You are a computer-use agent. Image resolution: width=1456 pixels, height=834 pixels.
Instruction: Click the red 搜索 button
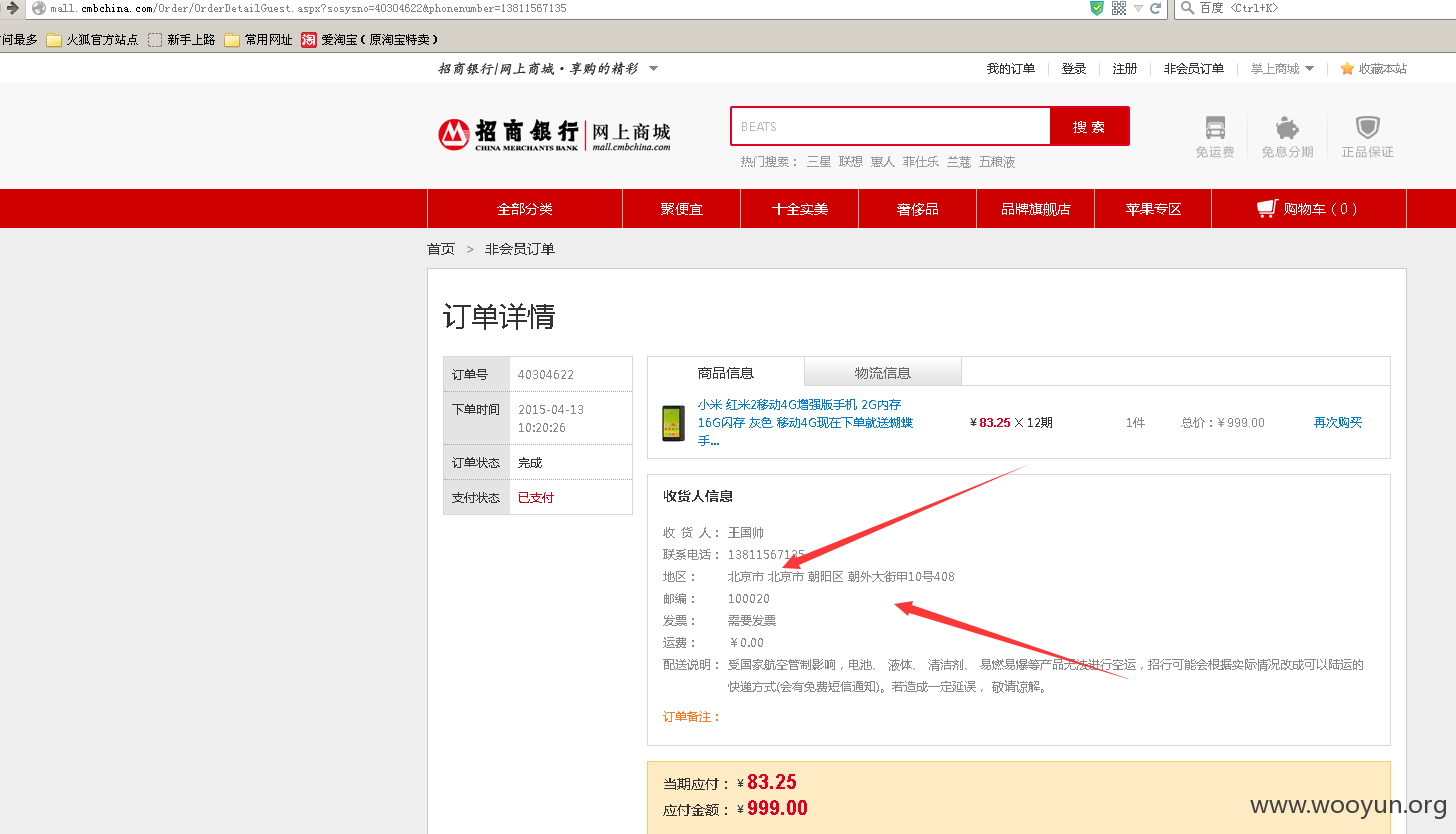pyautogui.click(x=1089, y=127)
